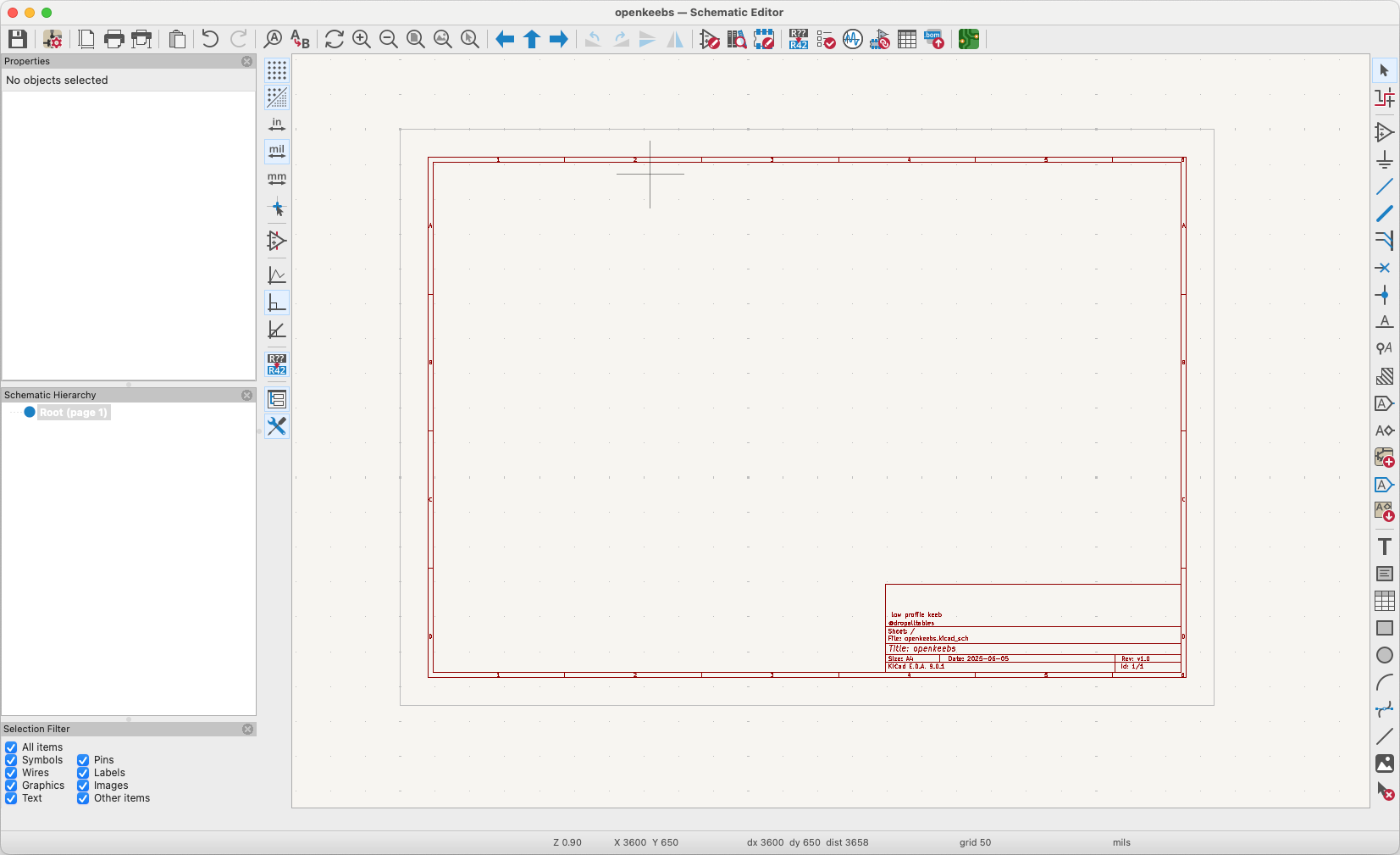Uncheck Symbols selection filter
This screenshot has width=1400, height=855.
[x=11, y=760]
